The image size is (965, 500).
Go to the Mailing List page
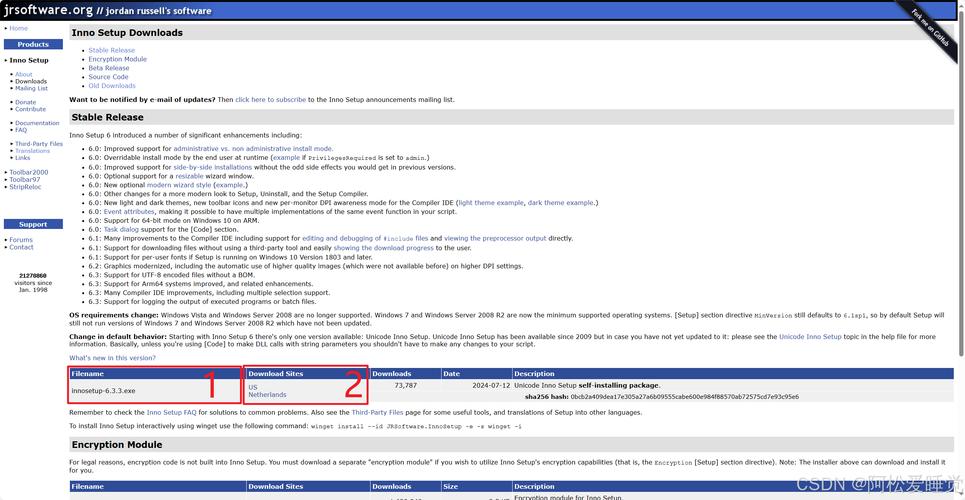(31, 88)
